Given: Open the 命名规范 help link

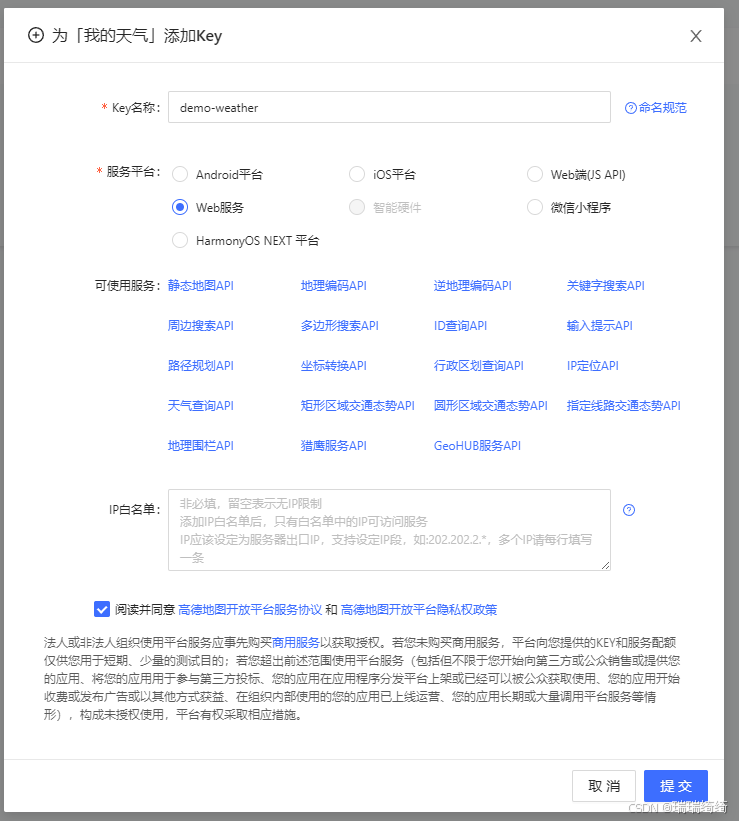Looking at the screenshot, I should [x=662, y=108].
